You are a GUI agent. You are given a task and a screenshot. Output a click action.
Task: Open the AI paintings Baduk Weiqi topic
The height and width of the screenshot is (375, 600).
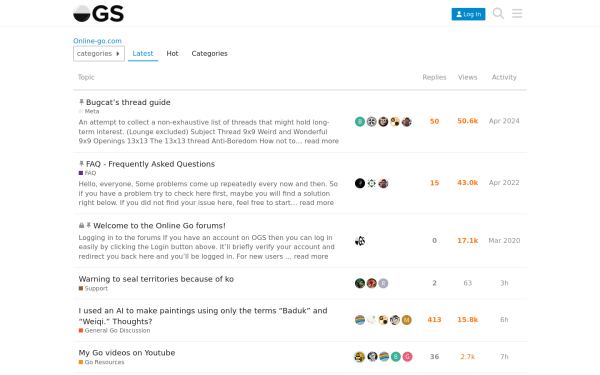point(203,316)
